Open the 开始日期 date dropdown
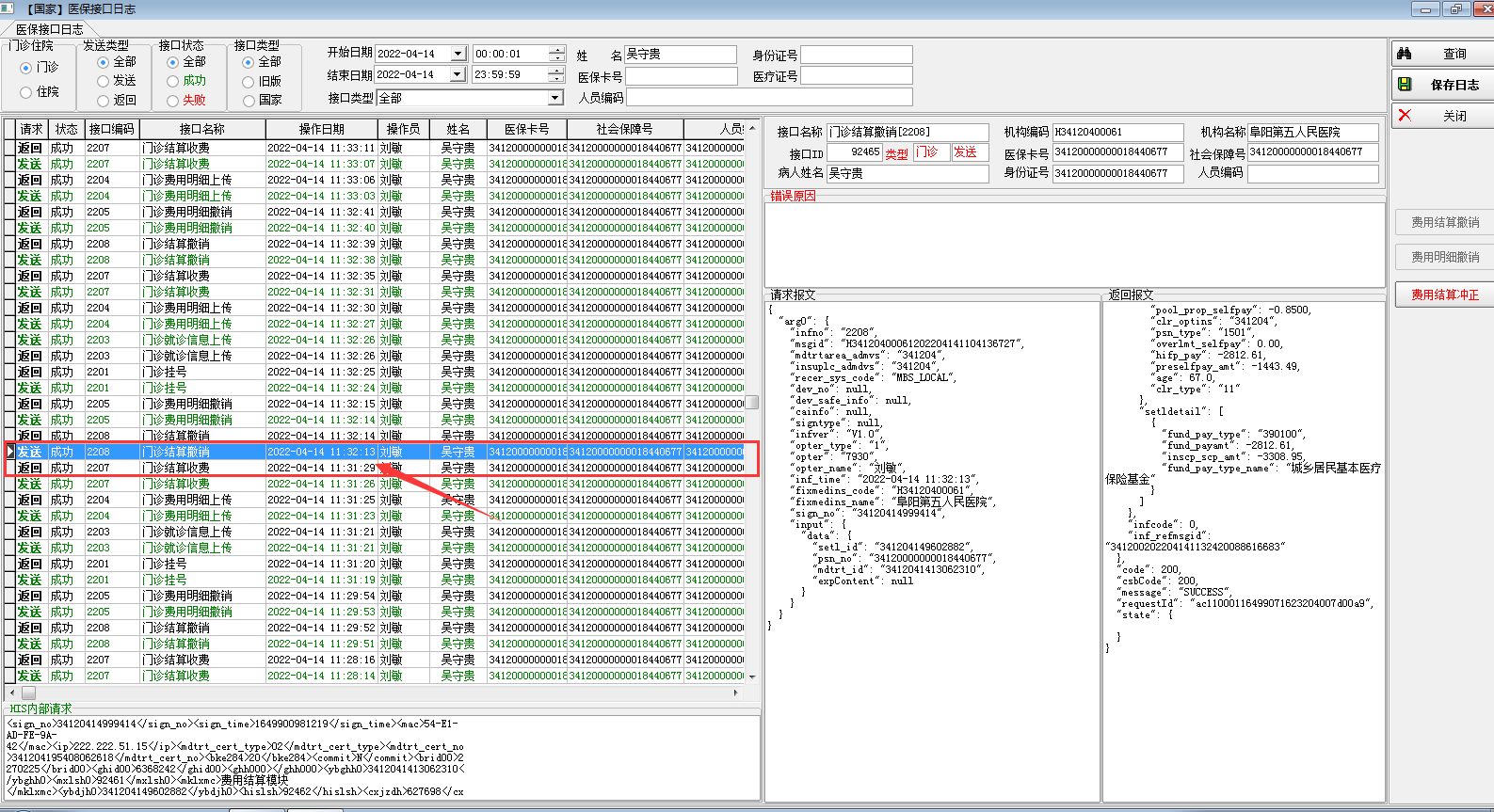1494x812 pixels. [458, 54]
